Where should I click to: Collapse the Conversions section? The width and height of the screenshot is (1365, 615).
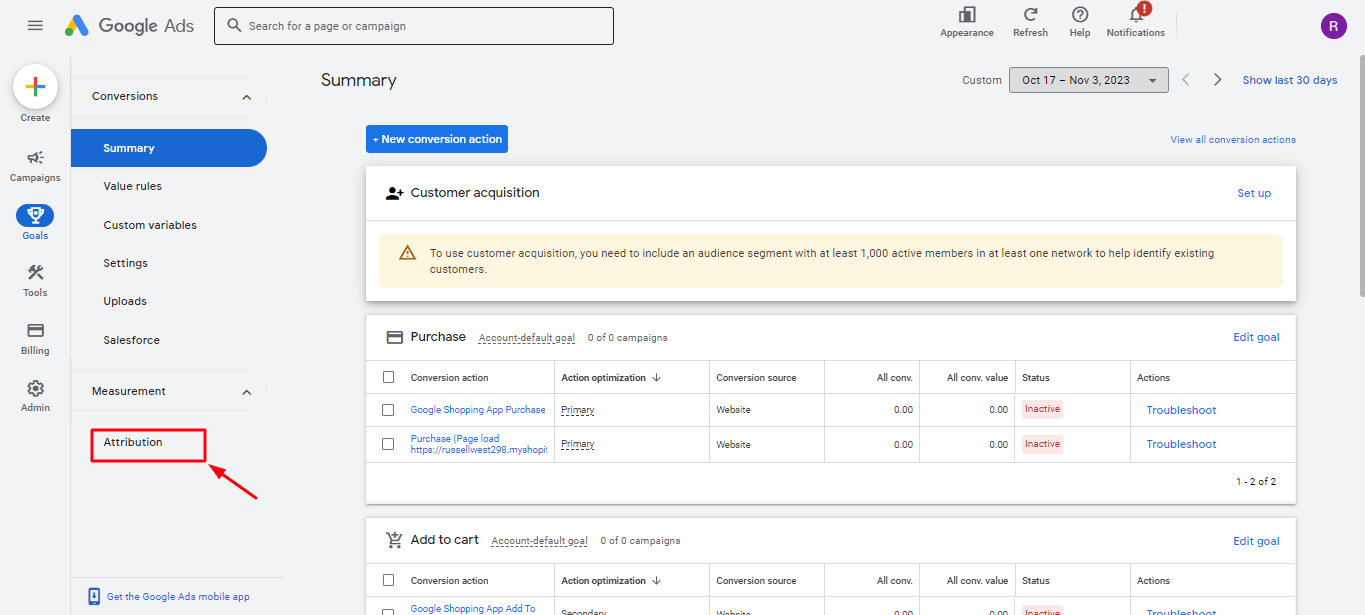tap(247, 97)
